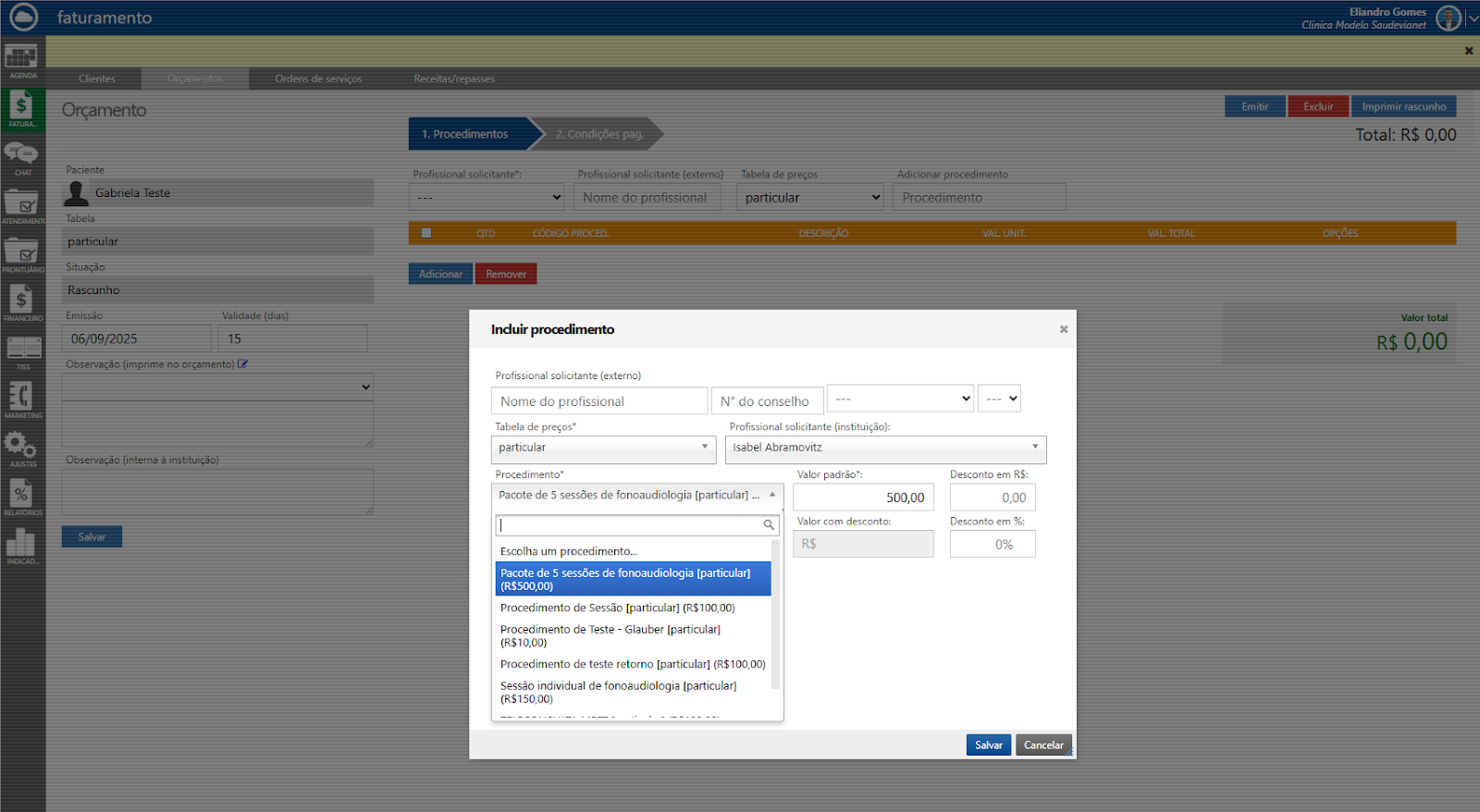Select 'Procedimento de teste retorno' option

point(633,664)
